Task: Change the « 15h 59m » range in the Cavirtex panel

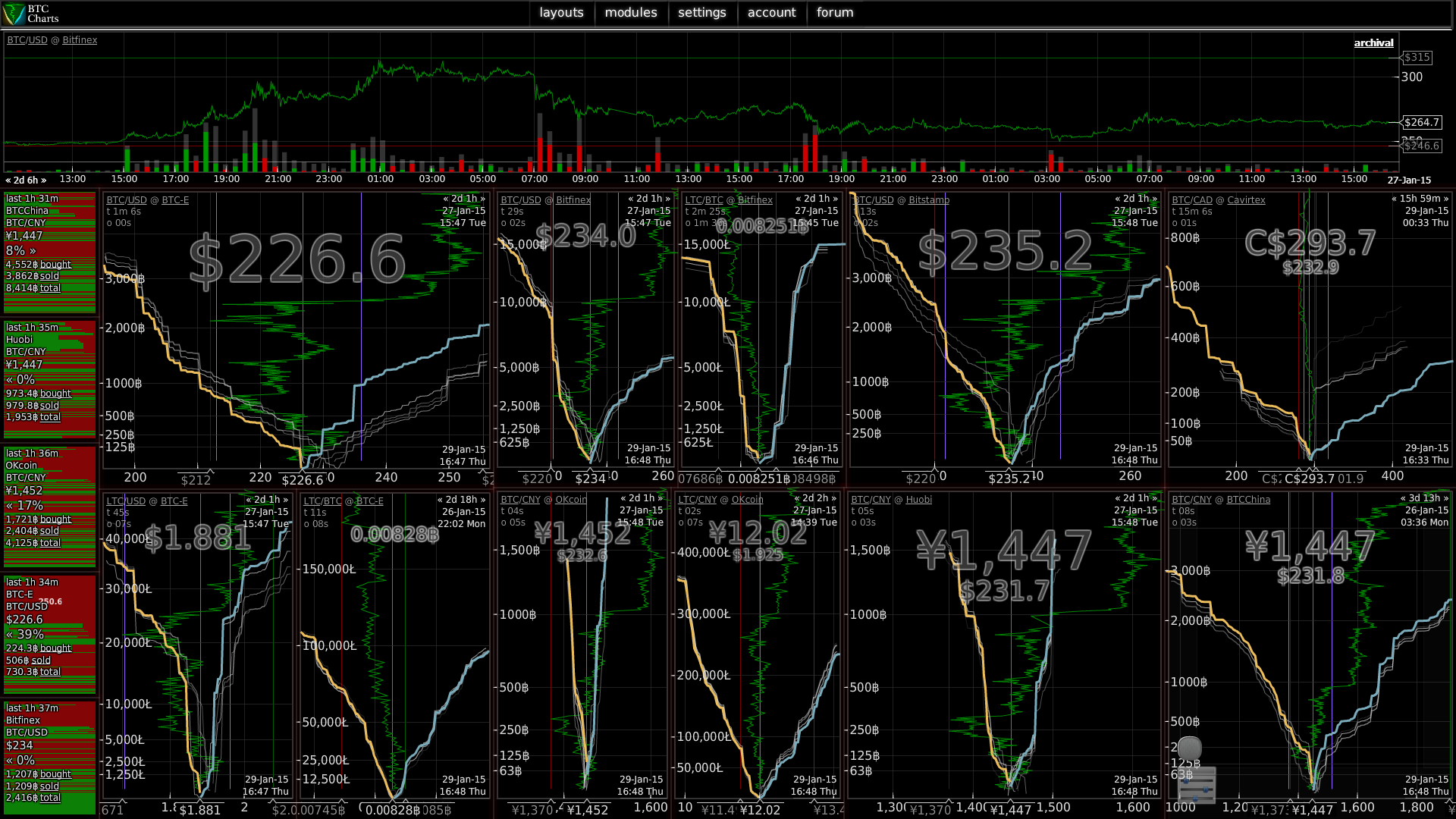Action: tap(1420, 199)
